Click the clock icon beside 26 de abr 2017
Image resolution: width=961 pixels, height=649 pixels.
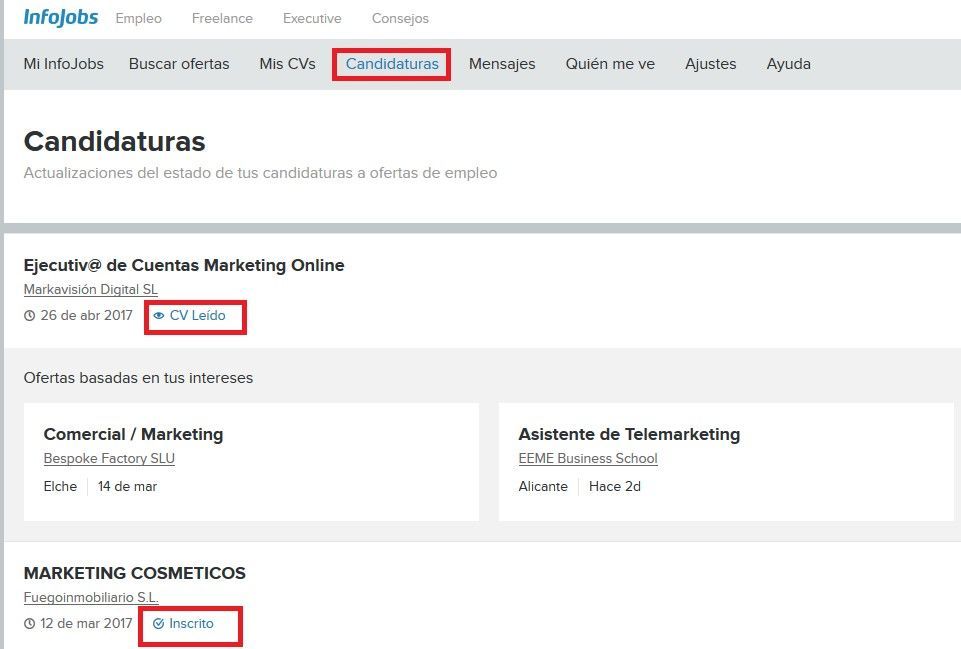tap(29, 316)
